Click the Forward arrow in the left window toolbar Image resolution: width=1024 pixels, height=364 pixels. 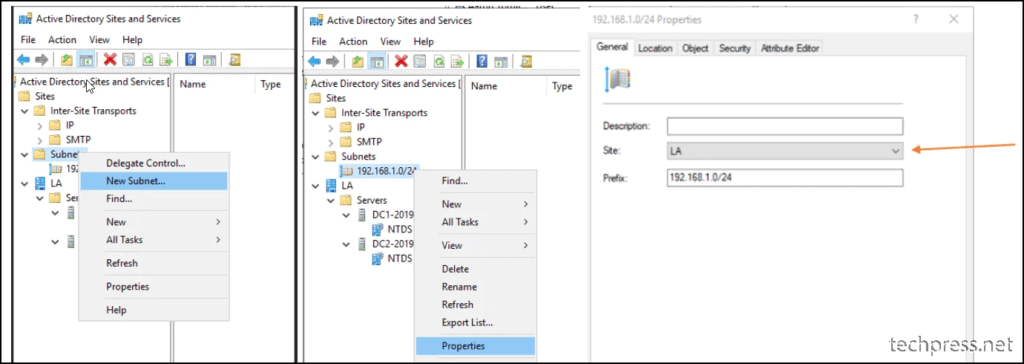(x=42, y=60)
